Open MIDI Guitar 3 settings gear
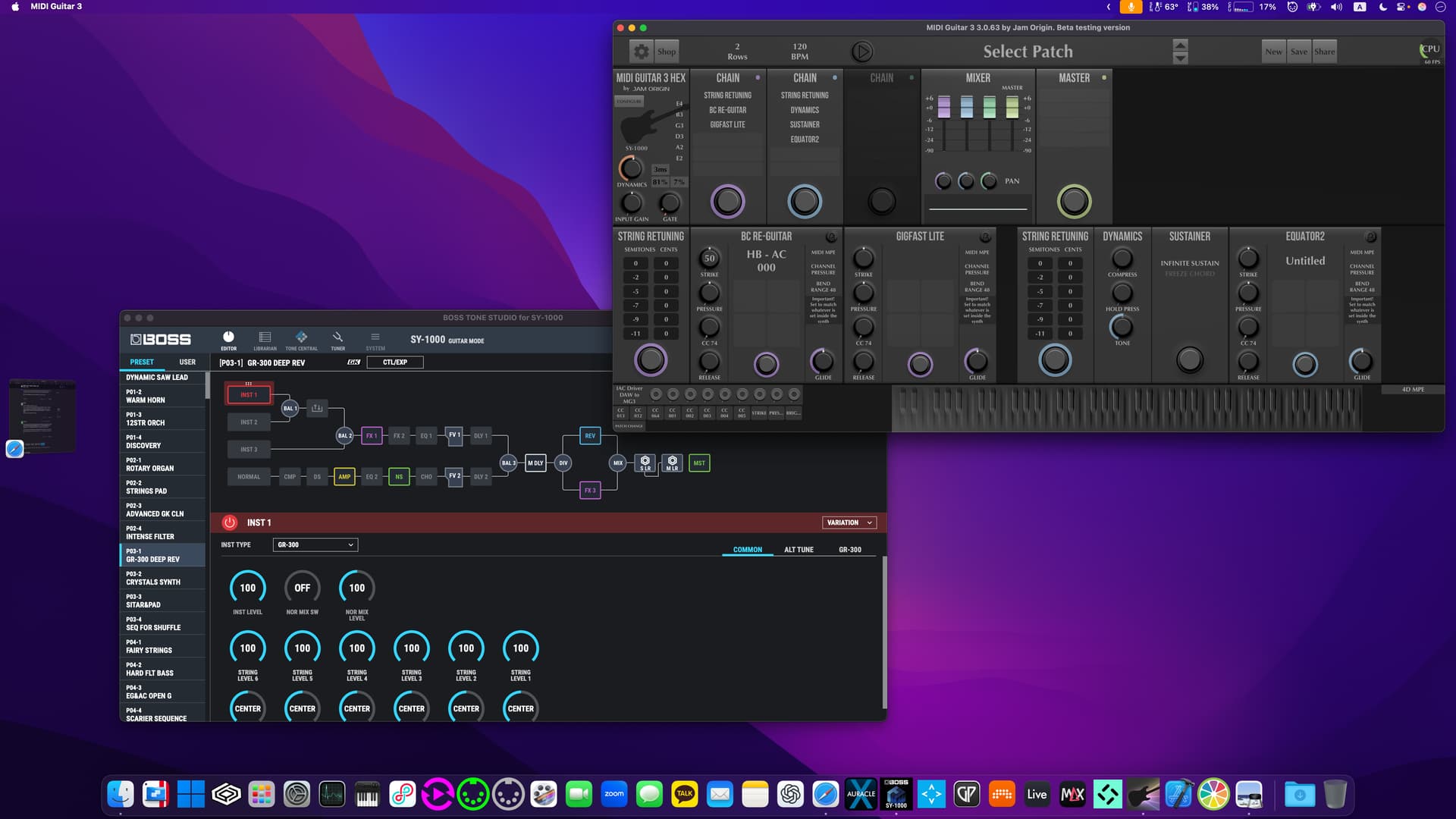Viewport: 1456px width, 819px height. (641, 52)
